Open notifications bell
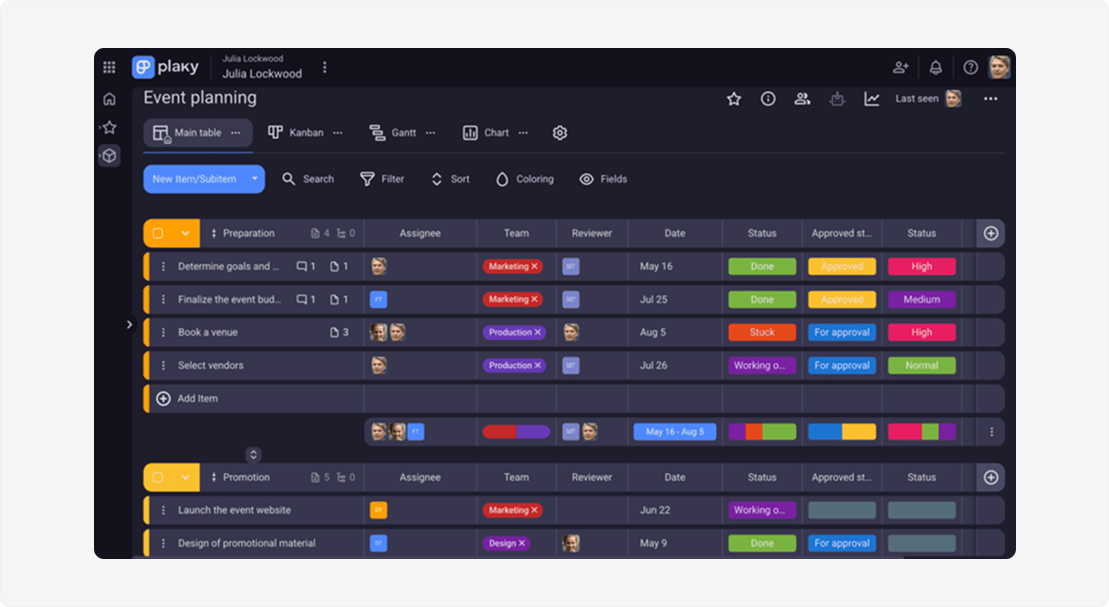The image size is (1109, 607). (x=936, y=67)
